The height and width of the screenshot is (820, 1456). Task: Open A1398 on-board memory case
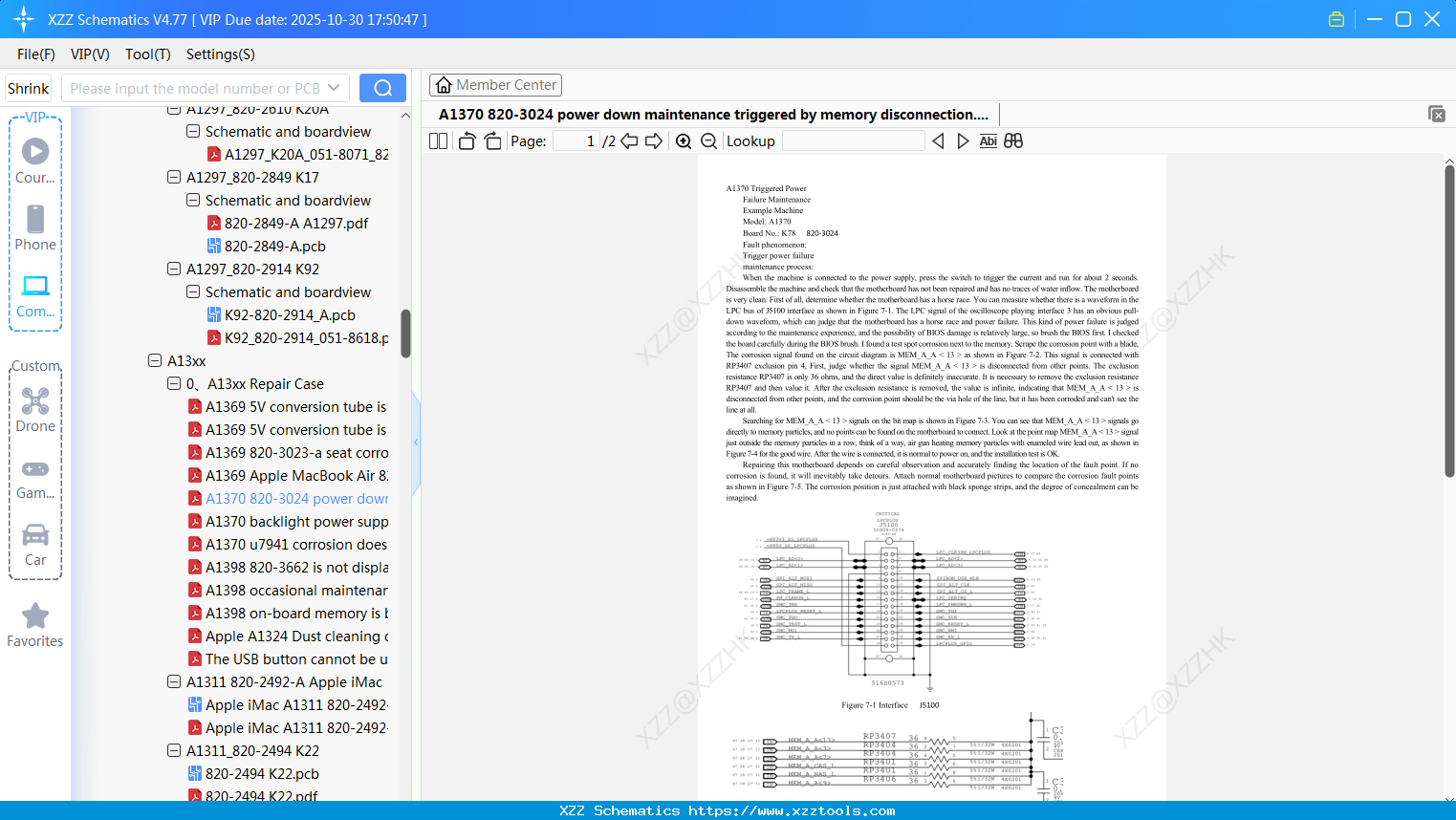pyautogui.click(x=289, y=613)
